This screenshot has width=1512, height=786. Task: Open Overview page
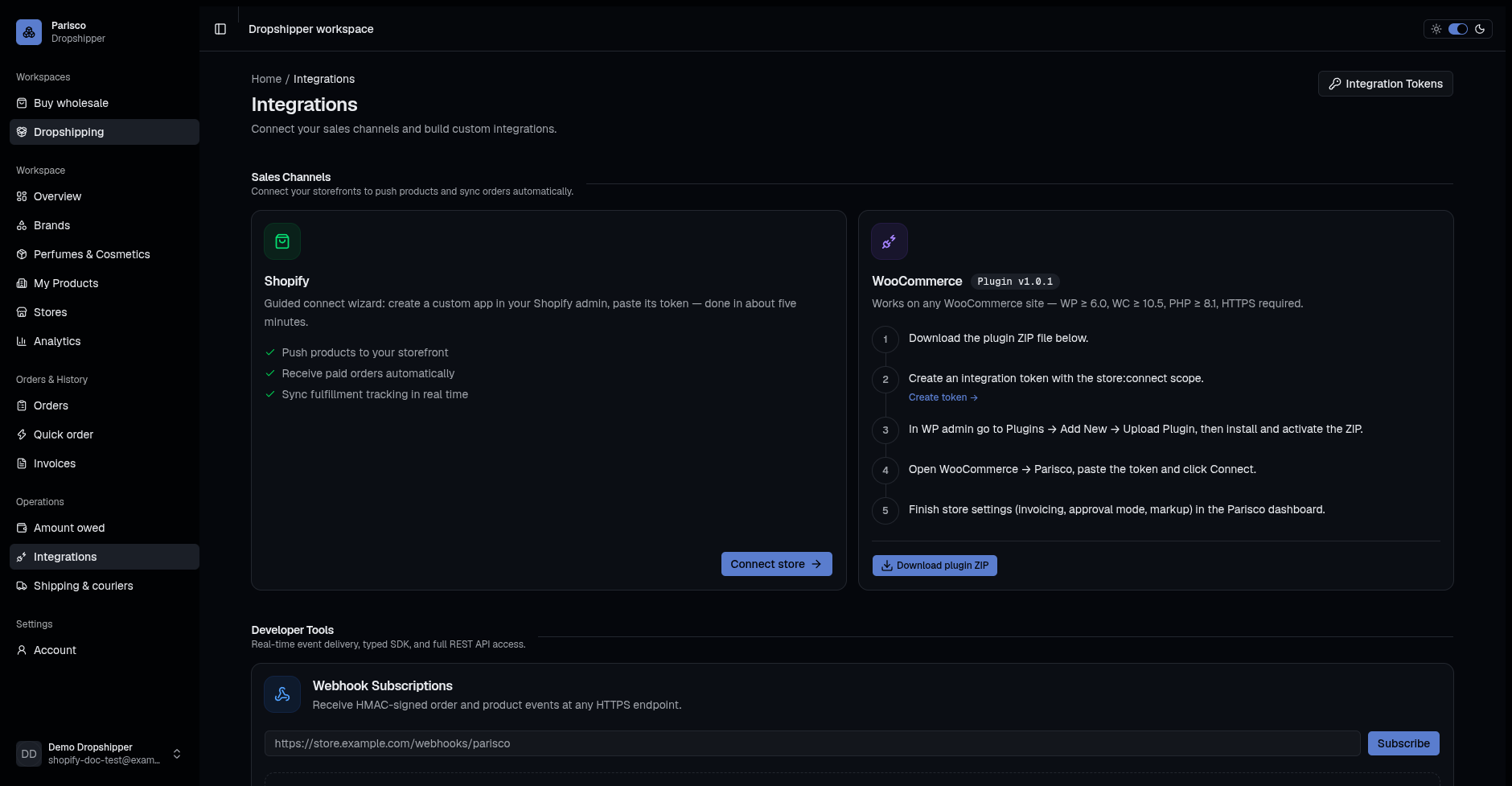(x=105, y=196)
